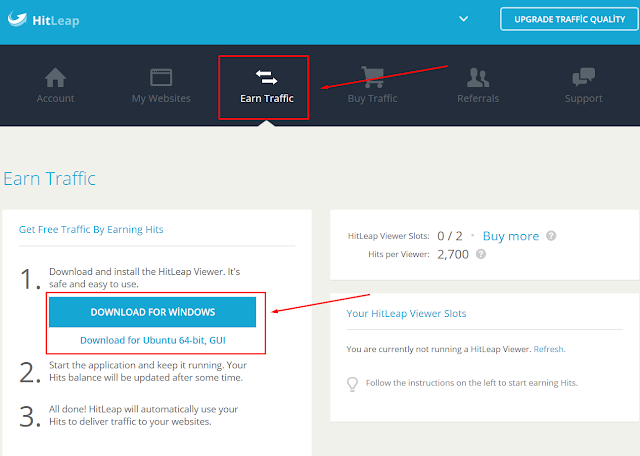Image resolution: width=640 pixels, height=456 pixels.
Task: Click the Refresh link
Action: [549, 349]
